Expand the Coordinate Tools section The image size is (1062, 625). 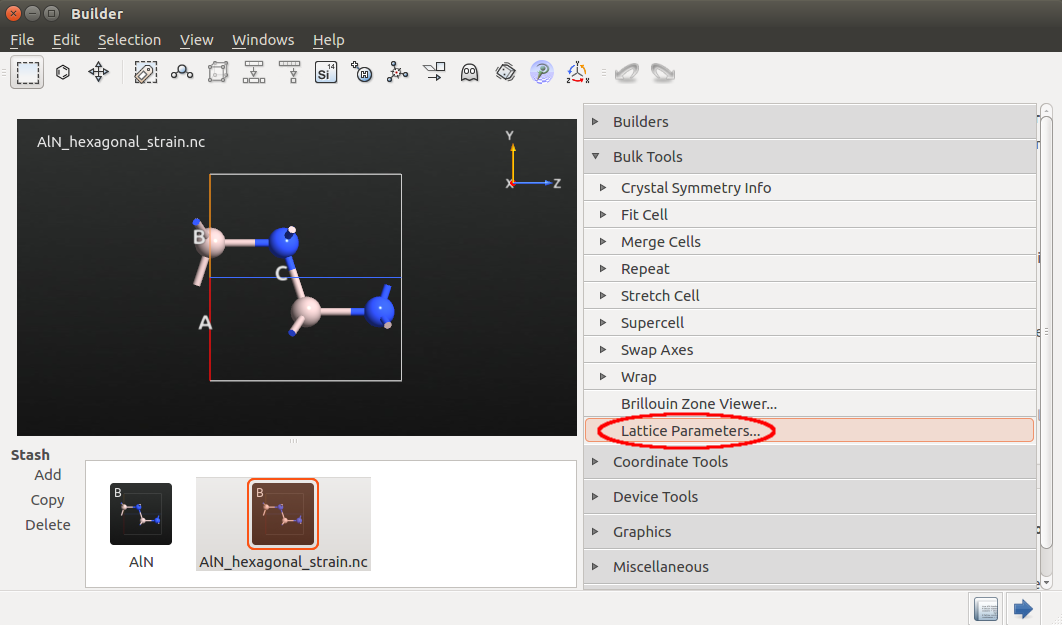pos(810,462)
